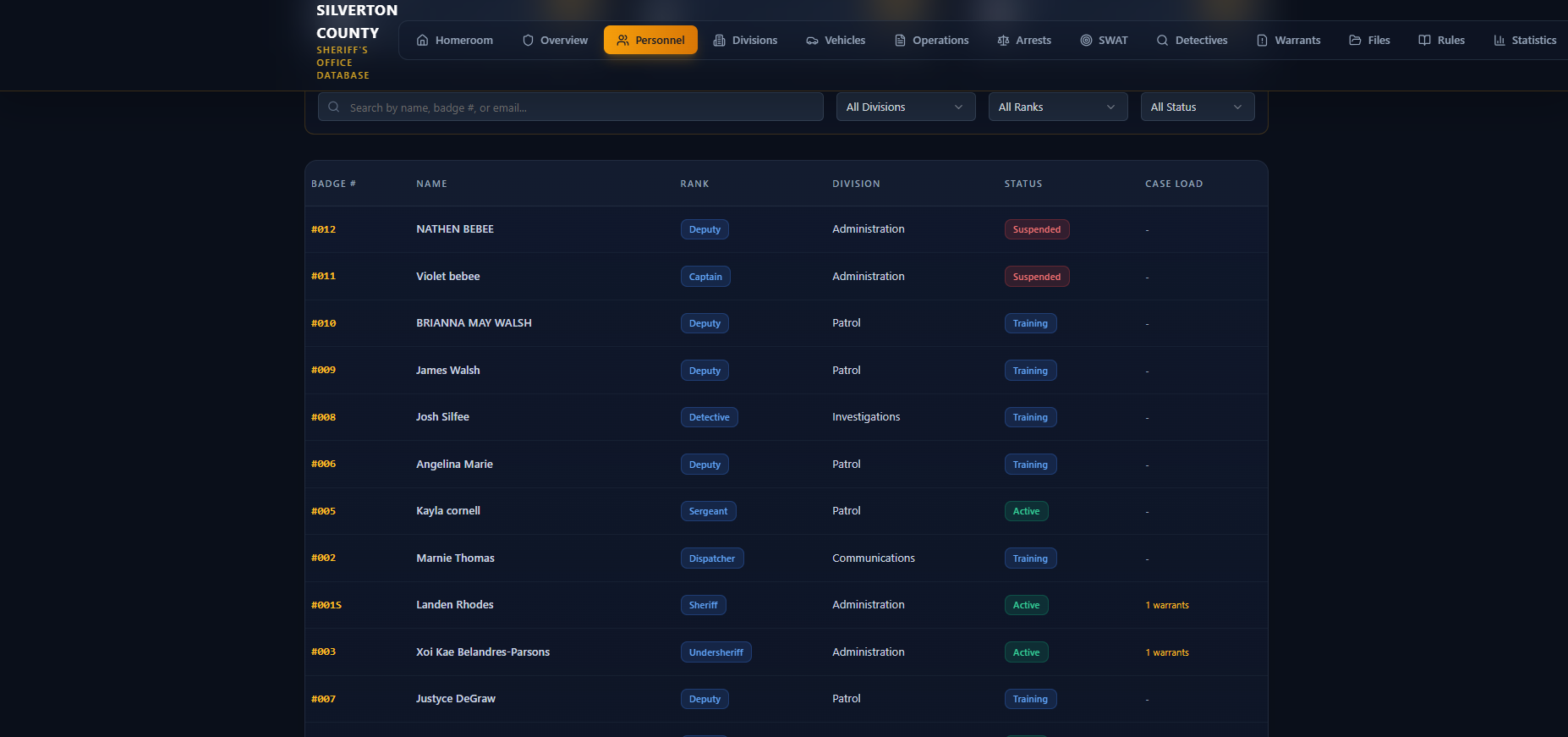Click Landen Rhodes' Sheriff rank badge
1568x737 pixels.
coord(703,605)
